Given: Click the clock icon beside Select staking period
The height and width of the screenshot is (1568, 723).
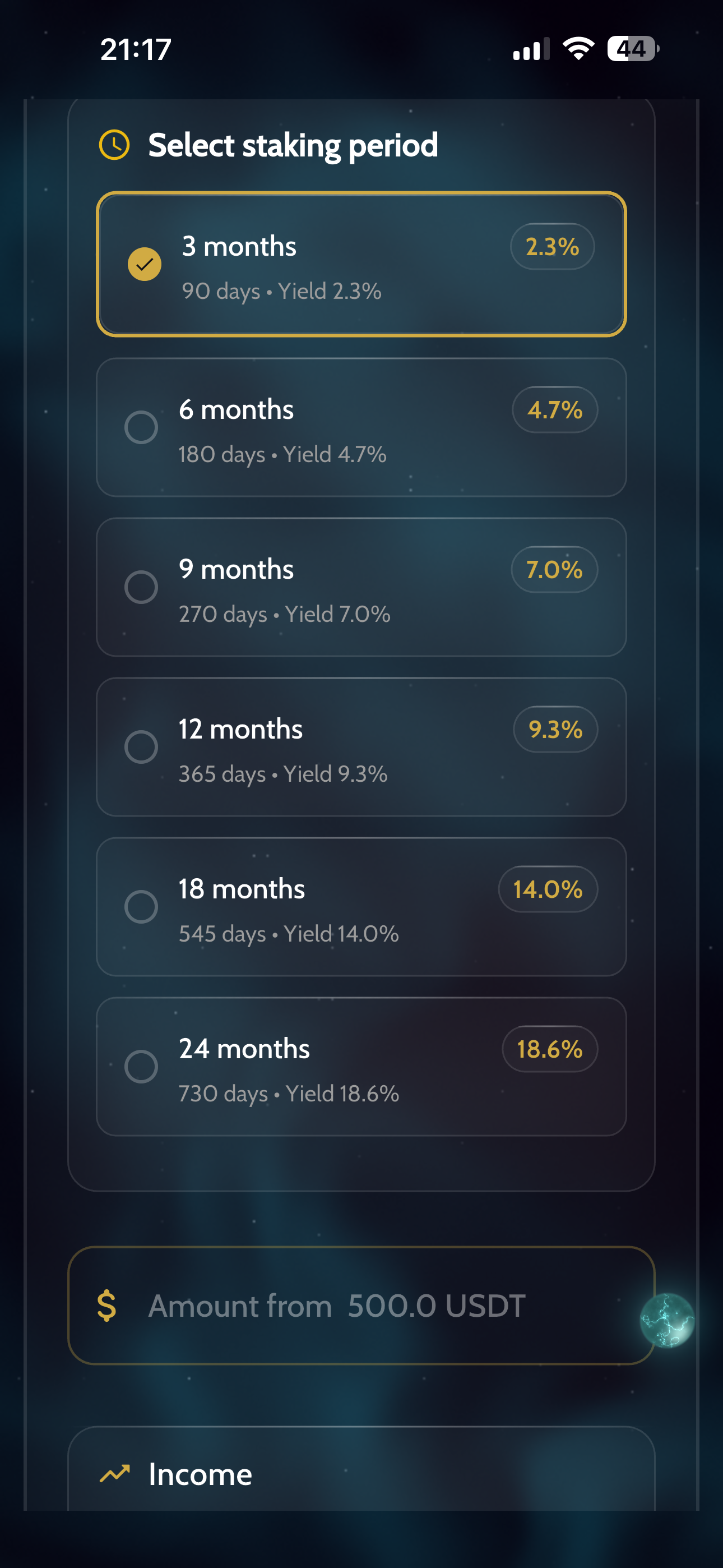Looking at the screenshot, I should pyautogui.click(x=114, y=145).
